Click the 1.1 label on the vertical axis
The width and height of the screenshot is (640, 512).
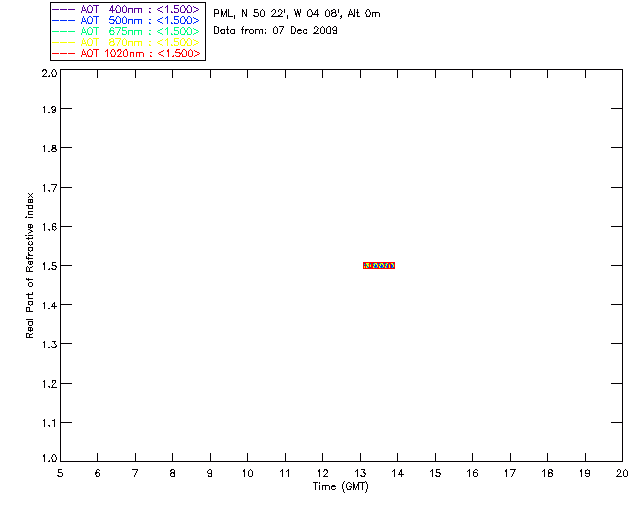click(49, 423)
